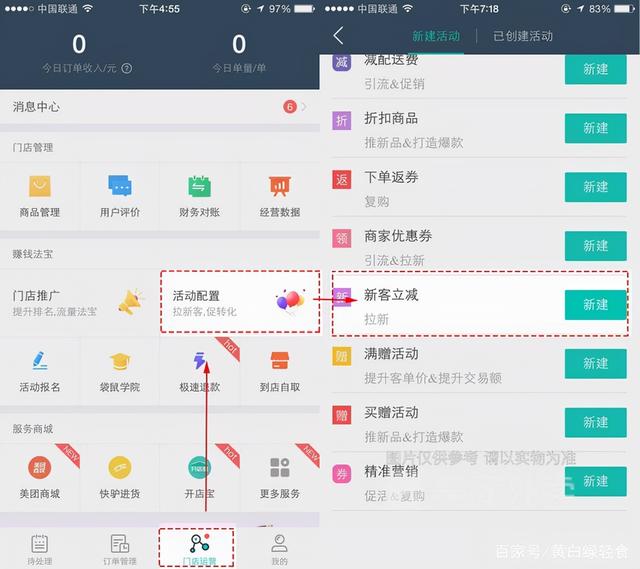Viewport: 640px width, 569px height.
Task: Open 快驴进货 purchasing icon
Action: tap(120, 467)
